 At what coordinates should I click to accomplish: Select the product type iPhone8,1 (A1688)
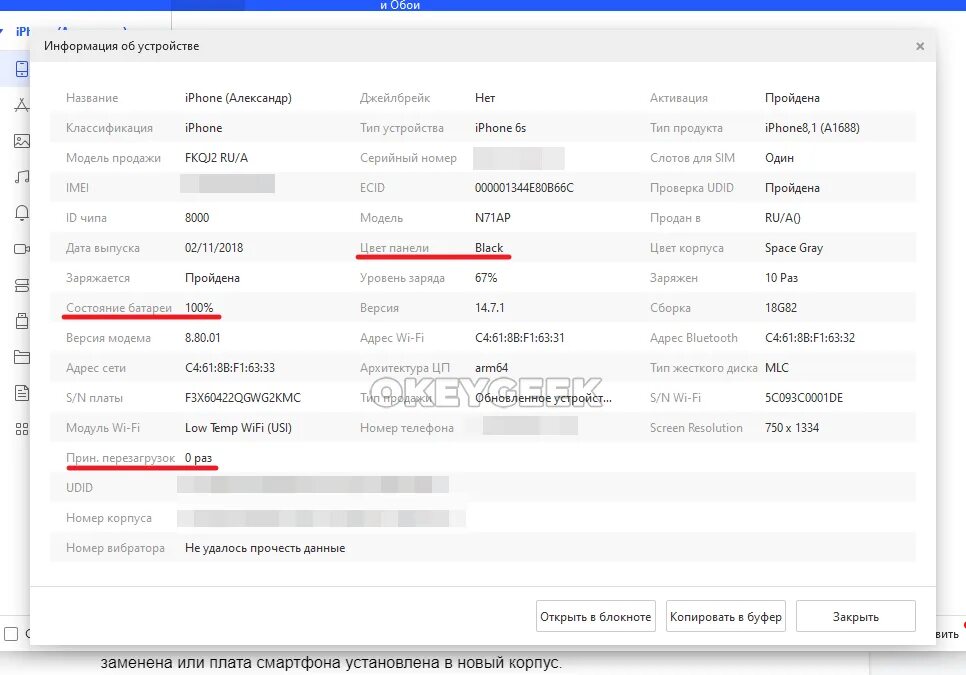(x=812, y=128)
